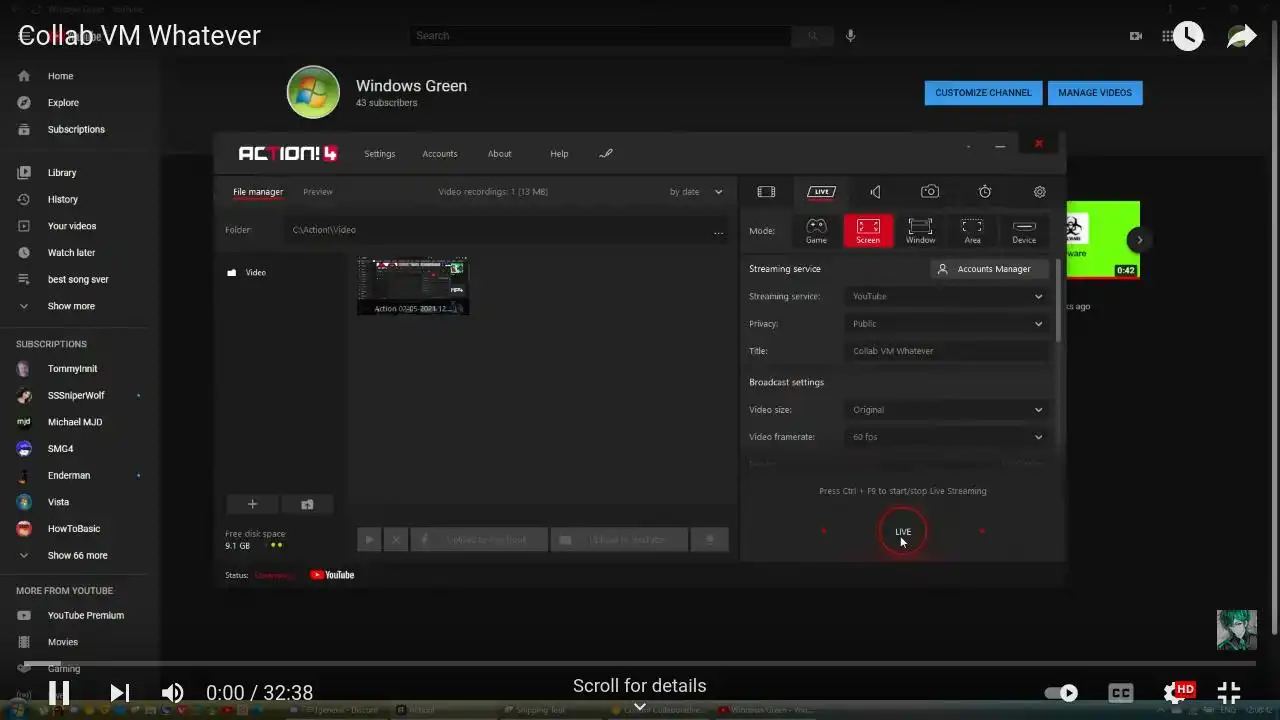Open Accounts menu in Action! window
This screenshot has width=1280, height=720.
click(x=439, y=154)
